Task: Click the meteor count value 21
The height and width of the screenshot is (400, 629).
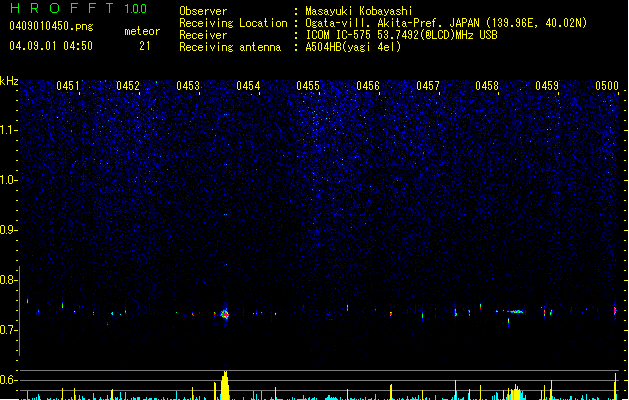Action: point(145,46)
